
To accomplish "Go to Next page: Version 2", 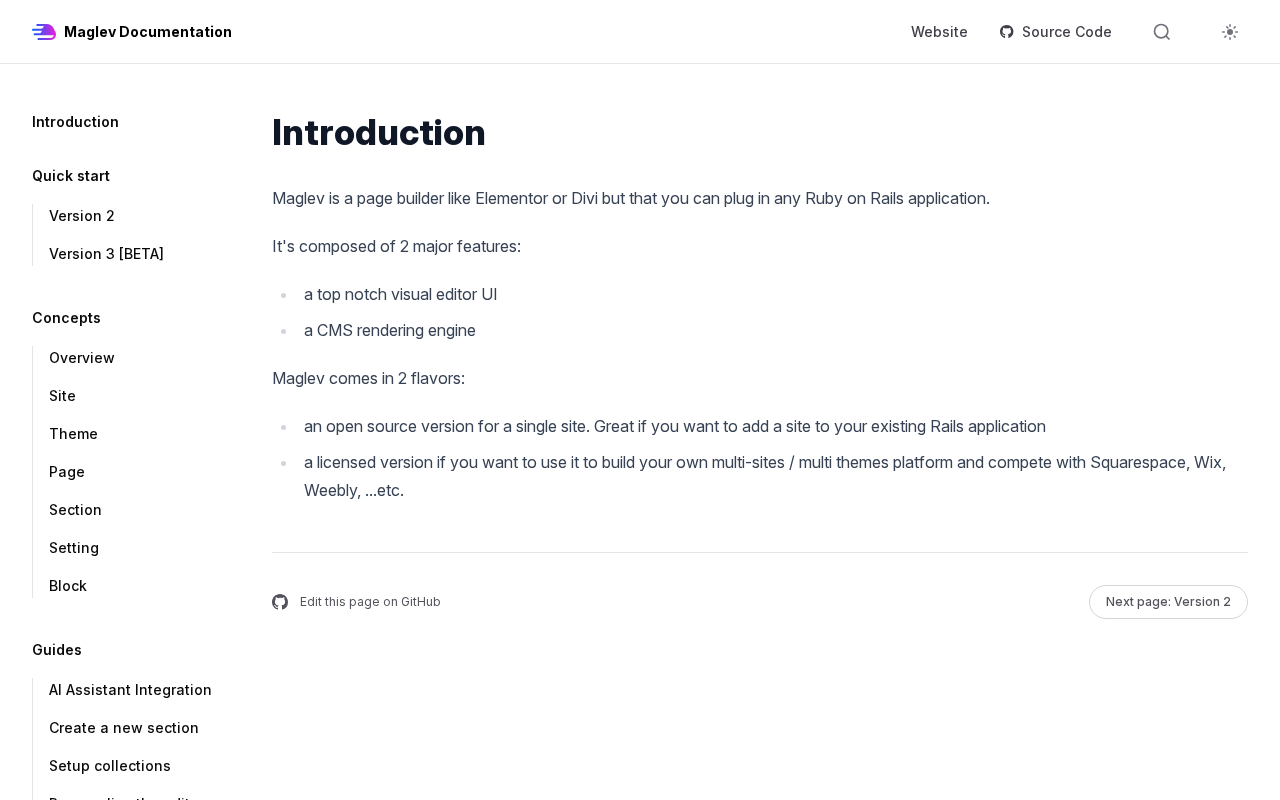I will coord(1168,602).
